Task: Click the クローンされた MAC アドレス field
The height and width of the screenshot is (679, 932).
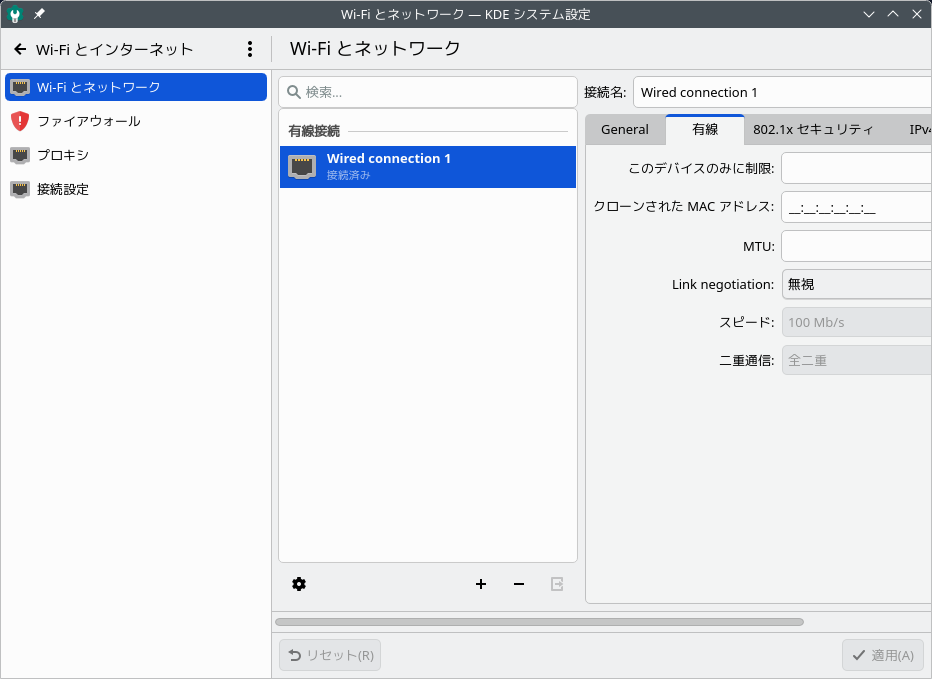Action: pyautogui.click(x=857, y=207)
